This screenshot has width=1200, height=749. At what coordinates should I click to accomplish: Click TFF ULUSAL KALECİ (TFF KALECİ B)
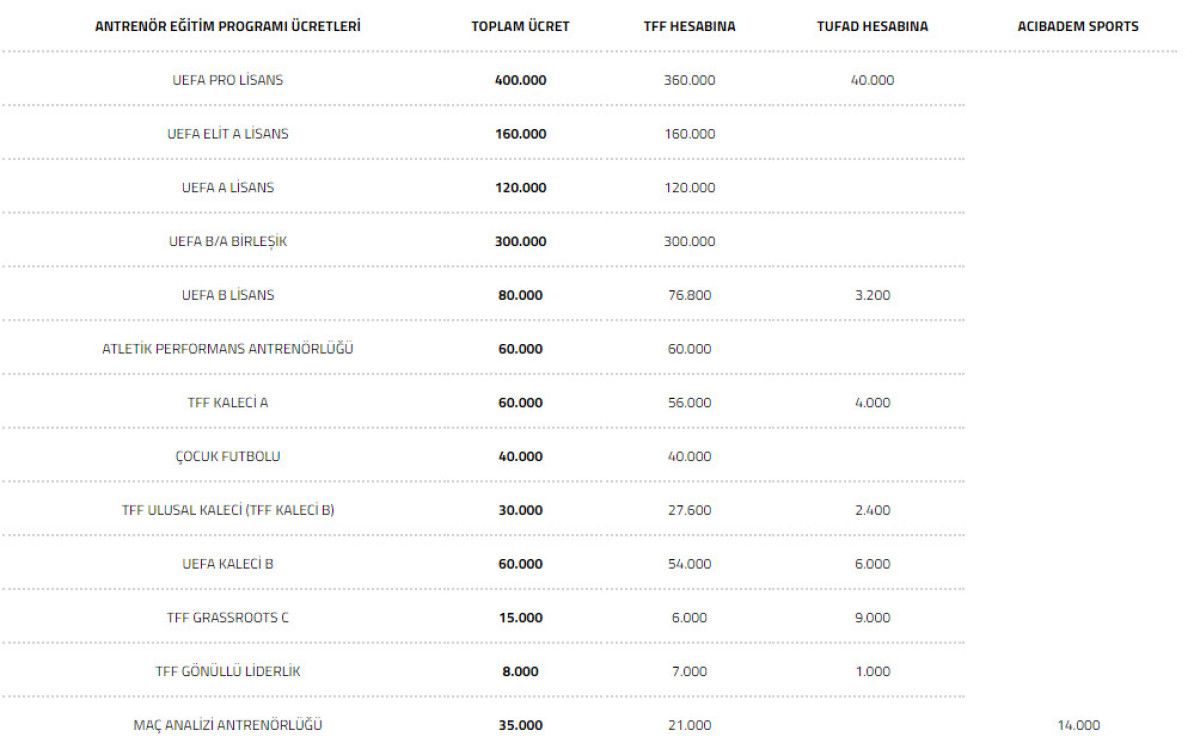click(228, 510)
